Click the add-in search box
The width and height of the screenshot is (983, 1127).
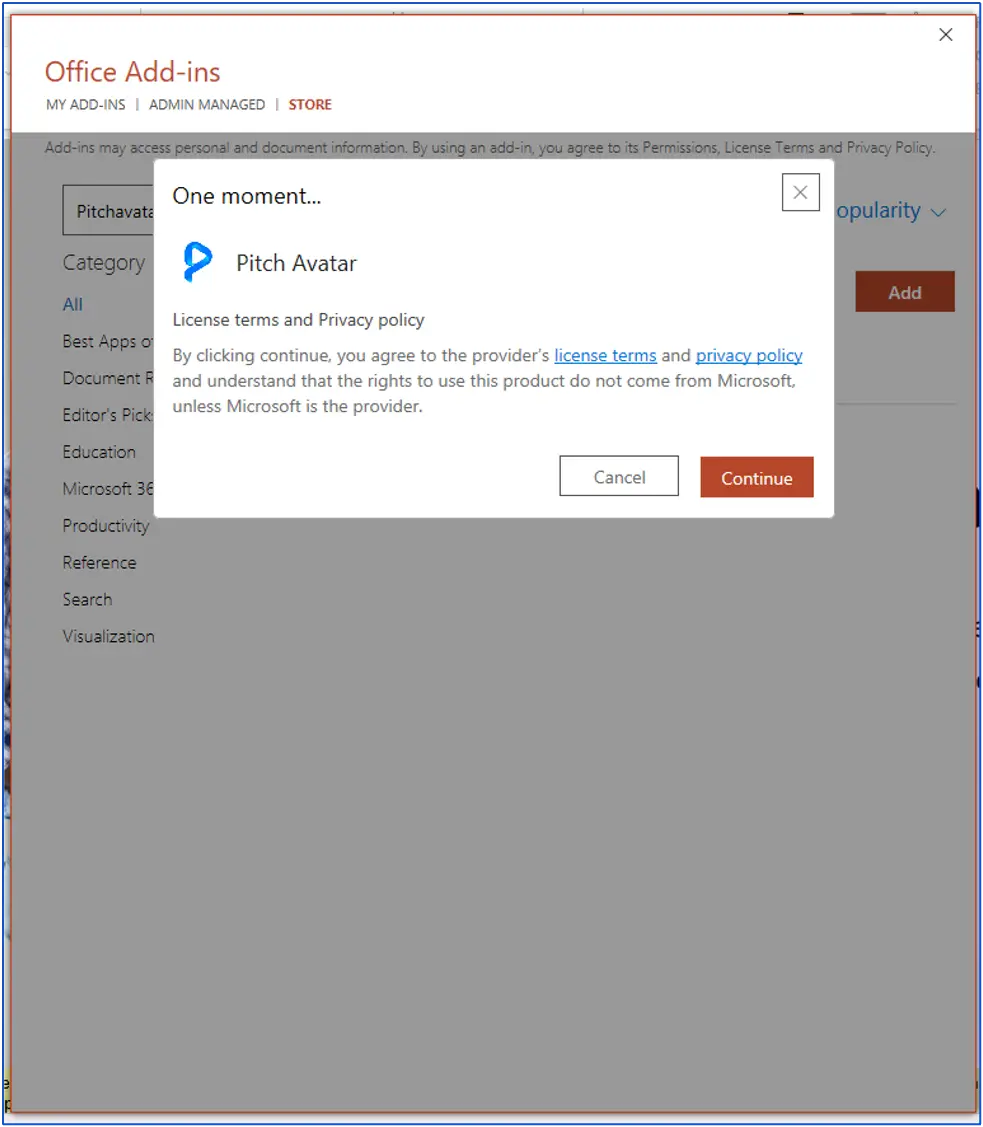[110, 212]
